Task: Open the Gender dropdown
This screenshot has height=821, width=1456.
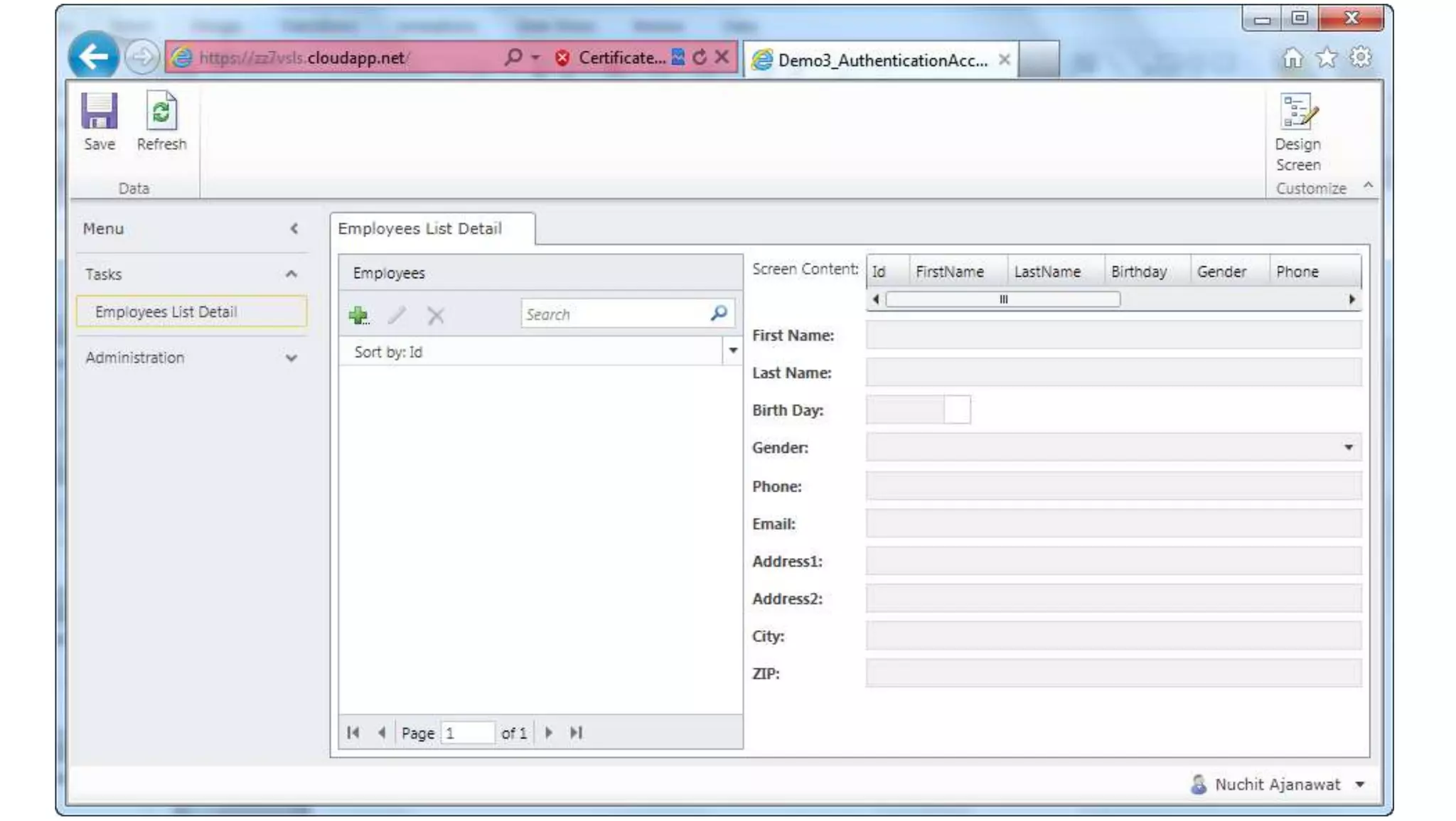Action: pos(1348,448)
